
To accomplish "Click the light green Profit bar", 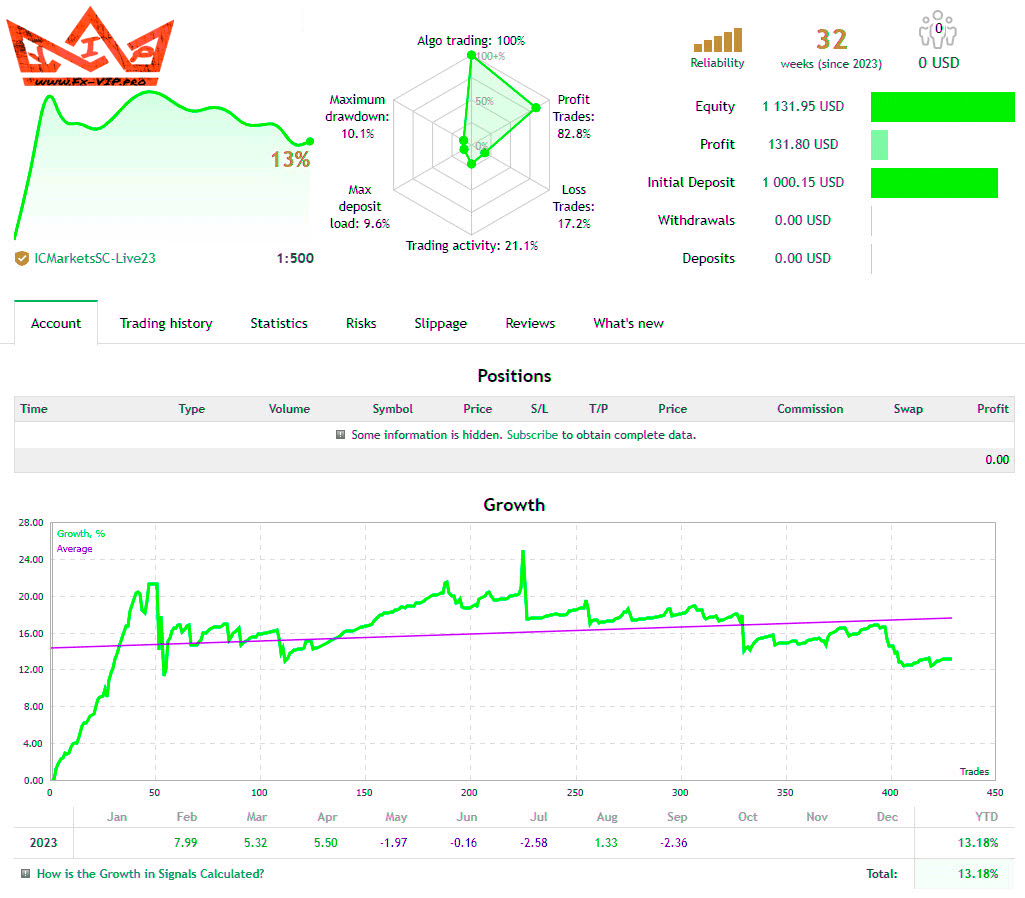I will [879, 145].
